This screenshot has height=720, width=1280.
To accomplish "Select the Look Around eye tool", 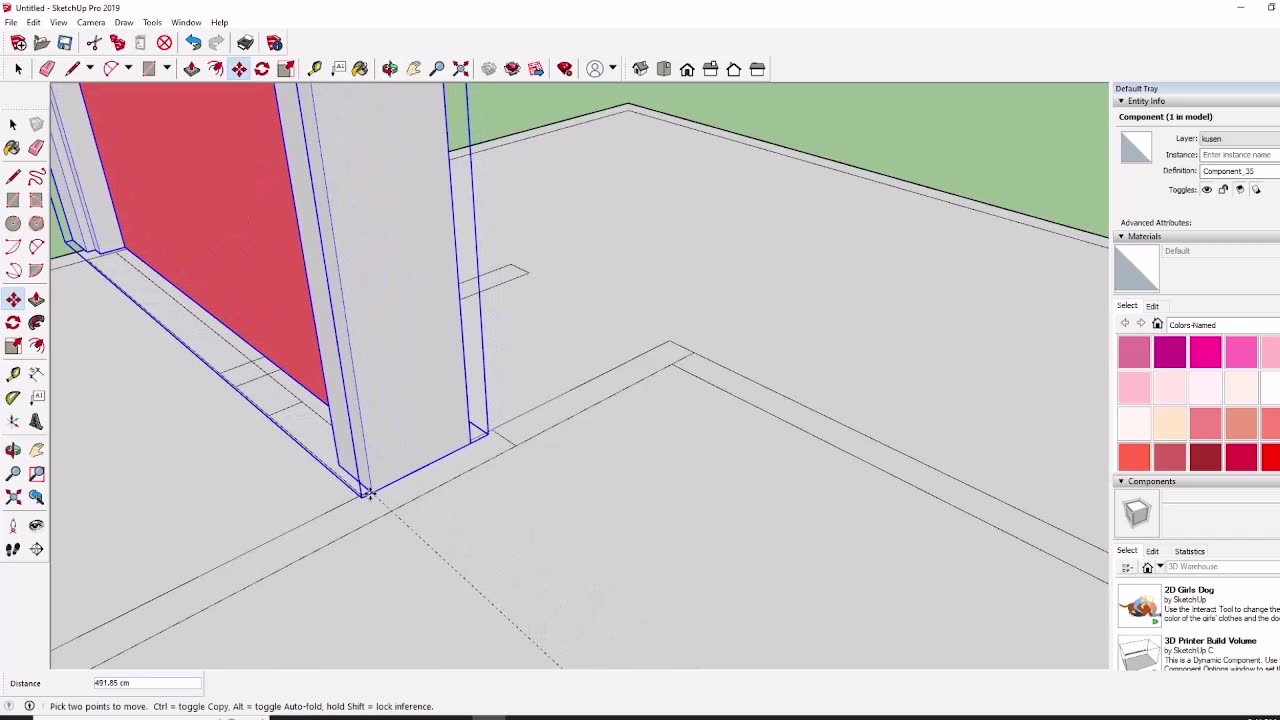I will pos(36,525).
